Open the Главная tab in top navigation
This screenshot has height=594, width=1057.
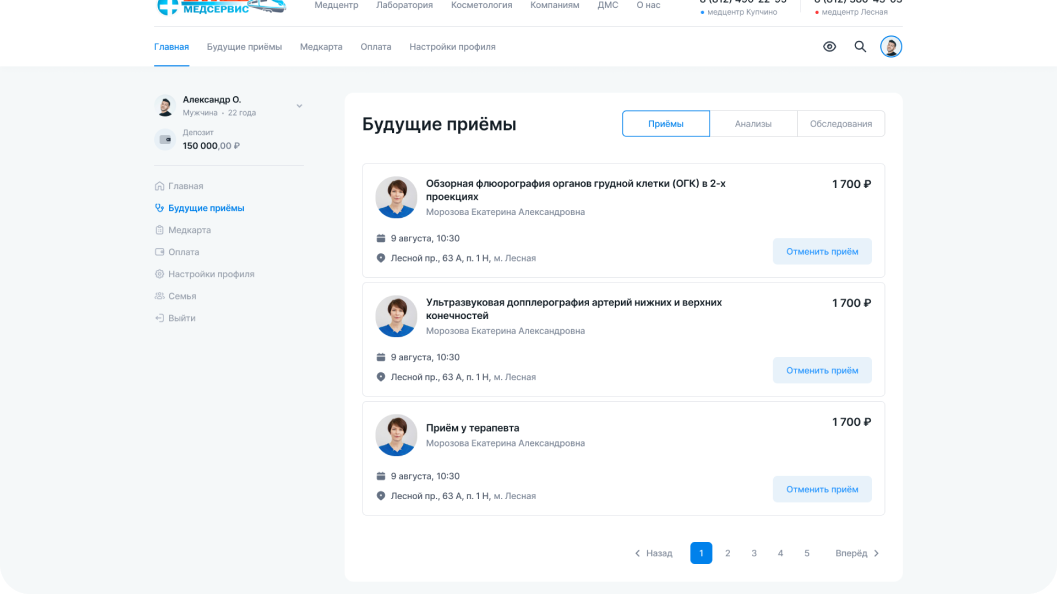(x=171, y=47)
